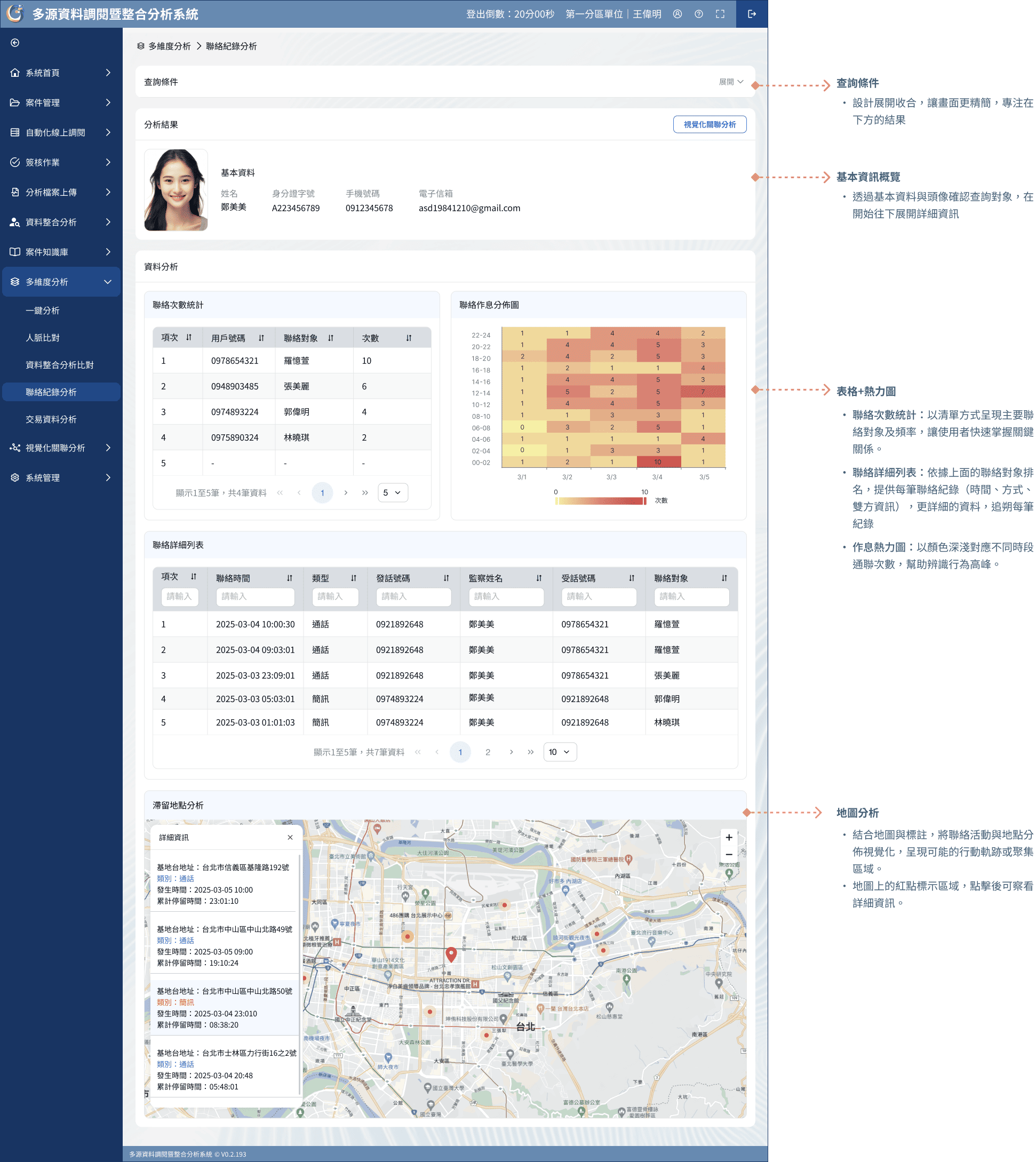Click the fullscreen icon in header
Image resolution: width=1036 pixels, height=1162 pixels.
720,14
